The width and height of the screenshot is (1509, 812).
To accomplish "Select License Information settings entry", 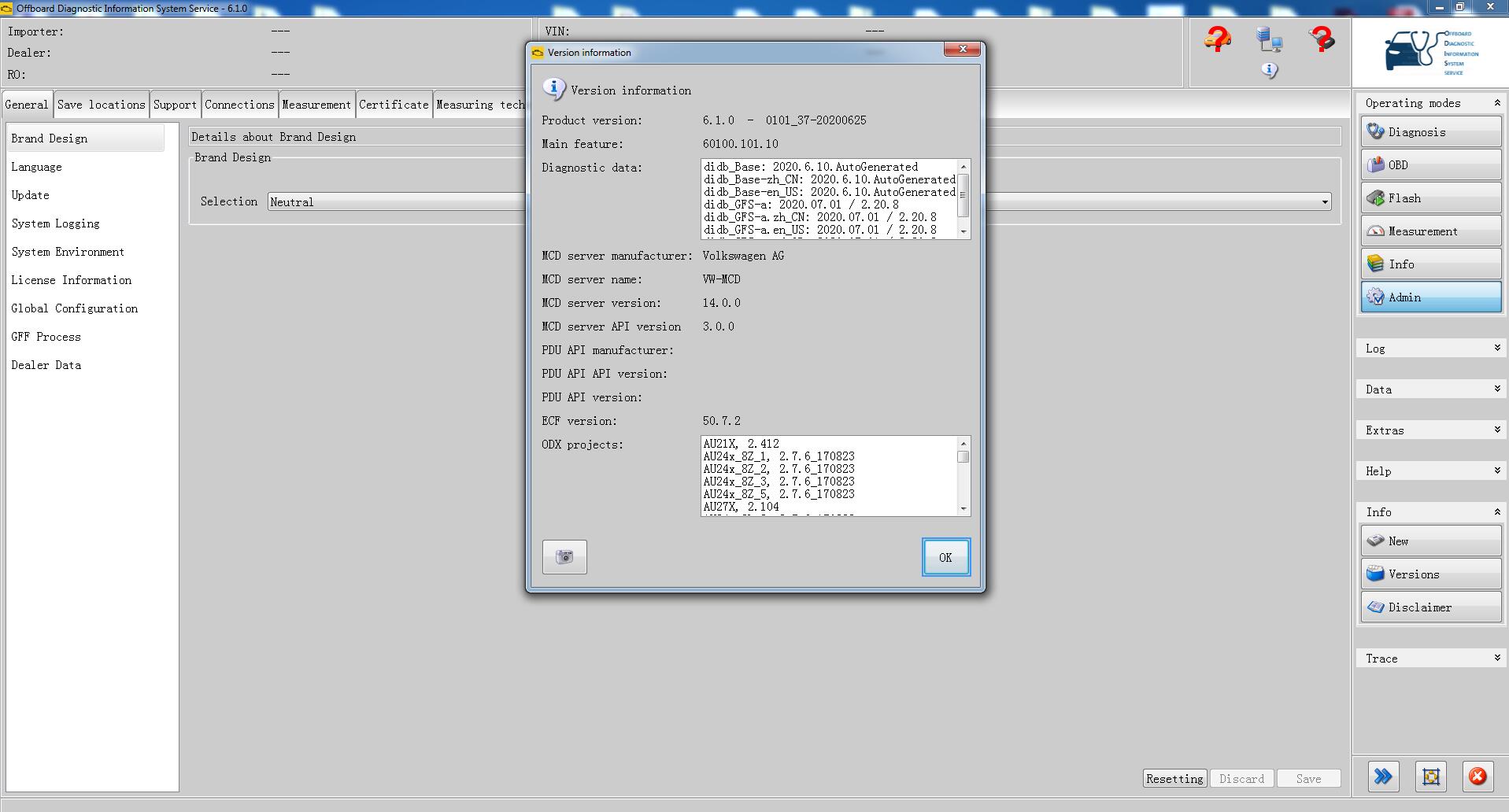I will point(71,280).
